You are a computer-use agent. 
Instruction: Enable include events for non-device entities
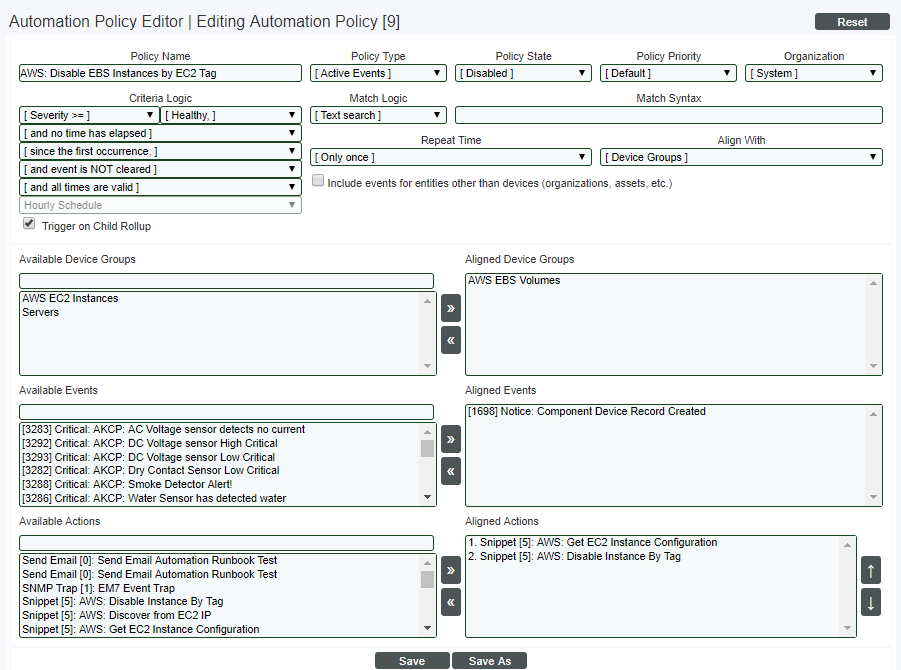[x=318, y=181]
